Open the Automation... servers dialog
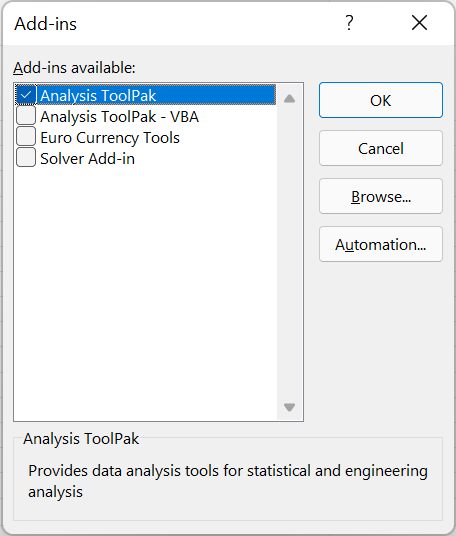The width and height of the screenshot is (456, 536). (381, 244)
